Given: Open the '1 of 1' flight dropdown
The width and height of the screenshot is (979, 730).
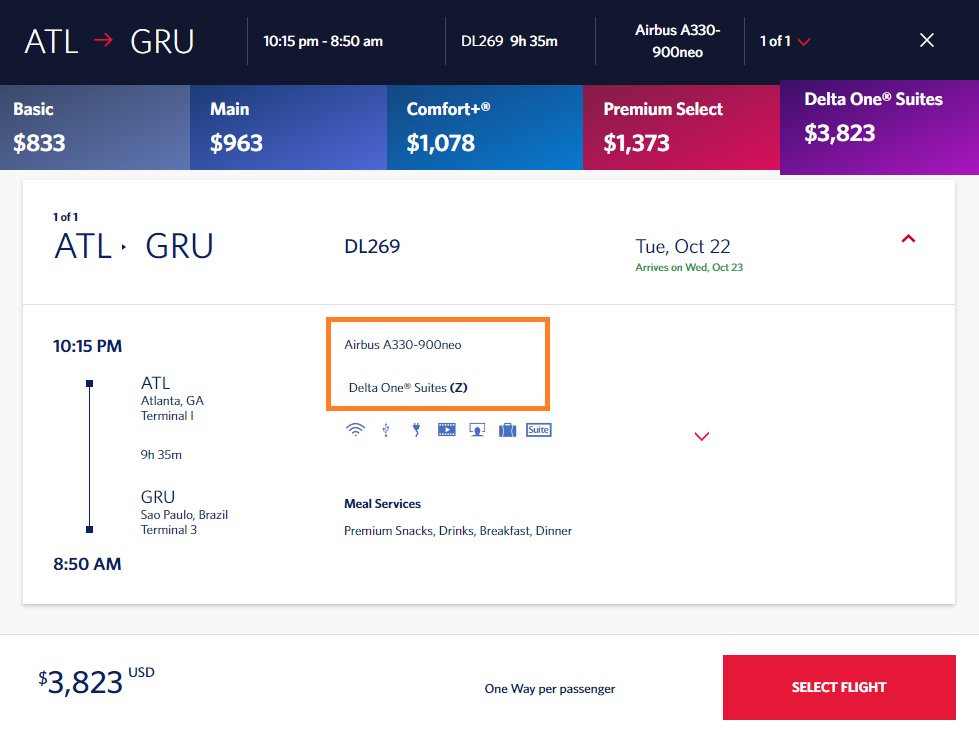Looking at the screenshot, I should pos(785,41).
